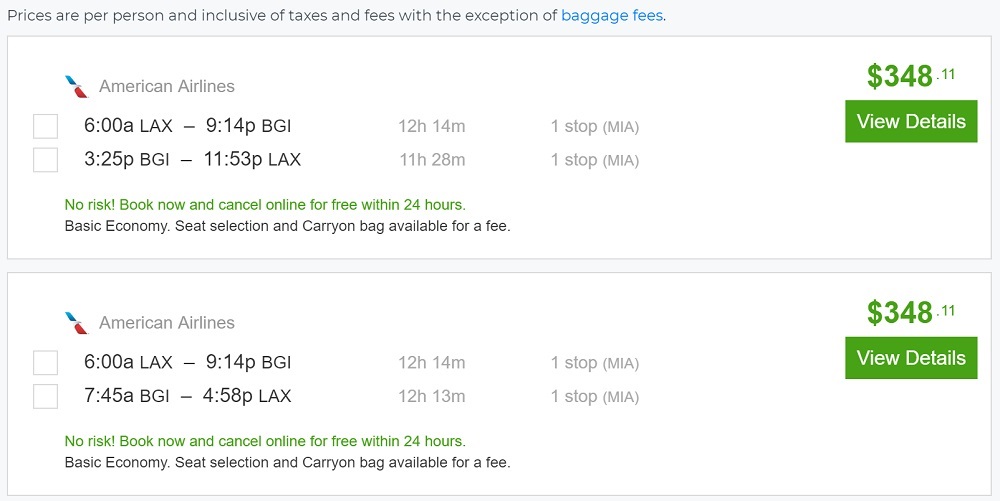
Task: Click the 12h 13m flight duration
Action: point(432,396)
